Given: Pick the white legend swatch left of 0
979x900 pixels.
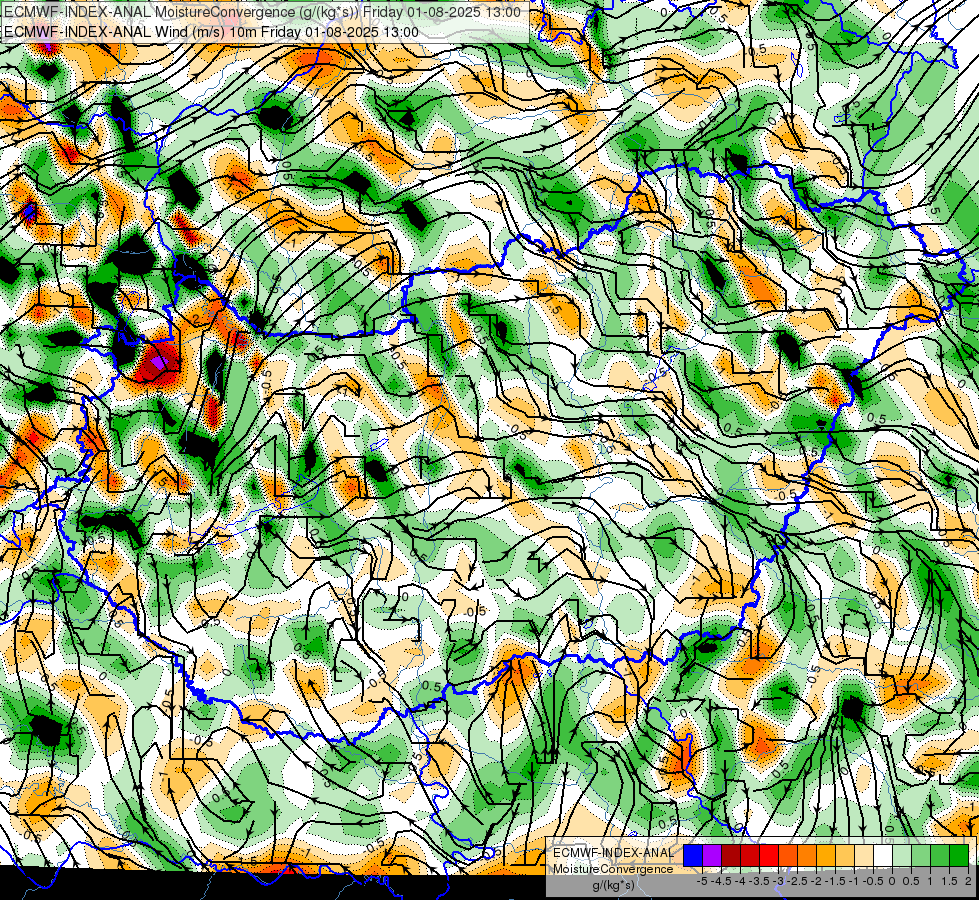Looking at the screenshot, I should (883, 856).
